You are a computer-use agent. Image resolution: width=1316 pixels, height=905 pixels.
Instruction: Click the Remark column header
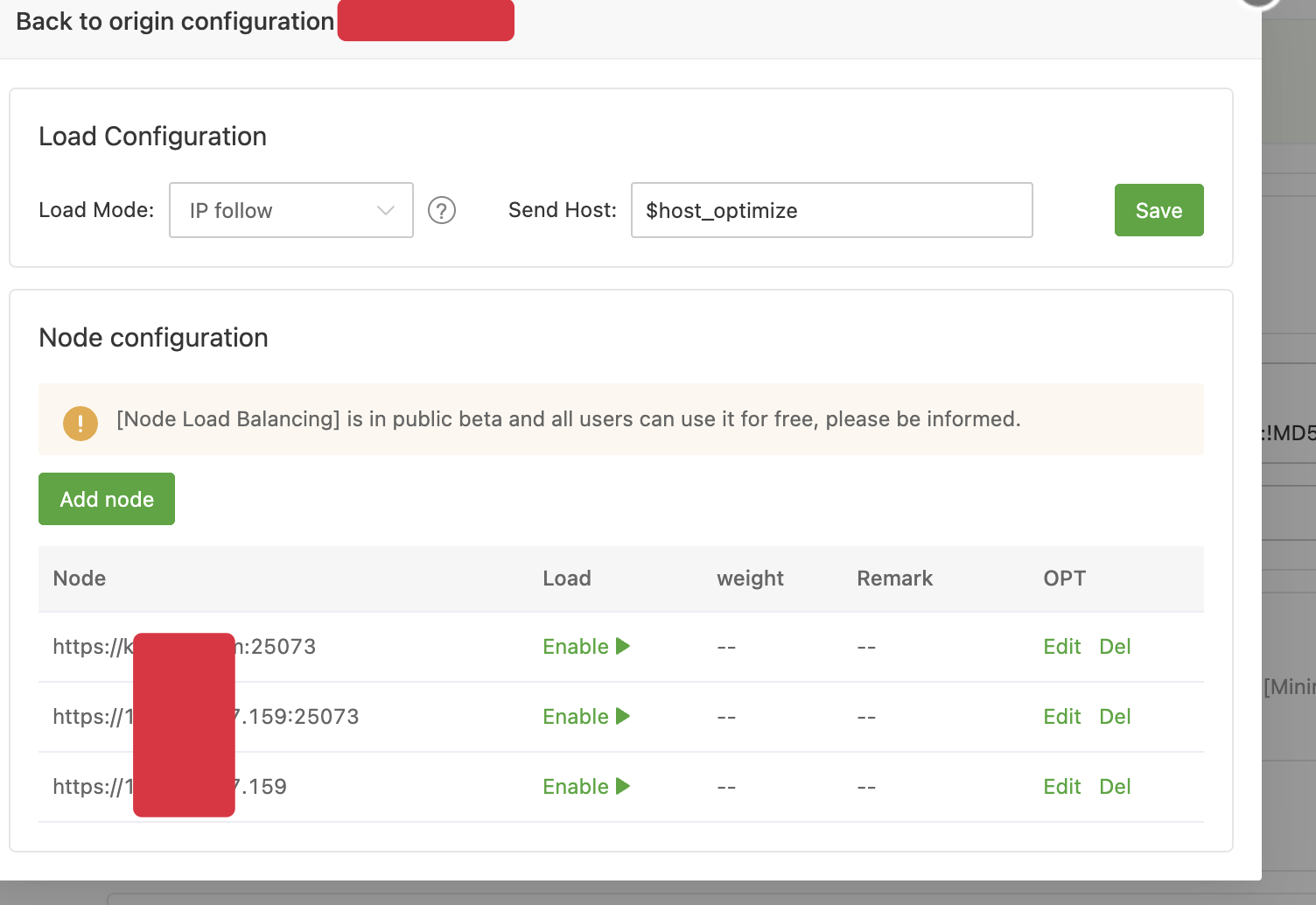[894, 579]
